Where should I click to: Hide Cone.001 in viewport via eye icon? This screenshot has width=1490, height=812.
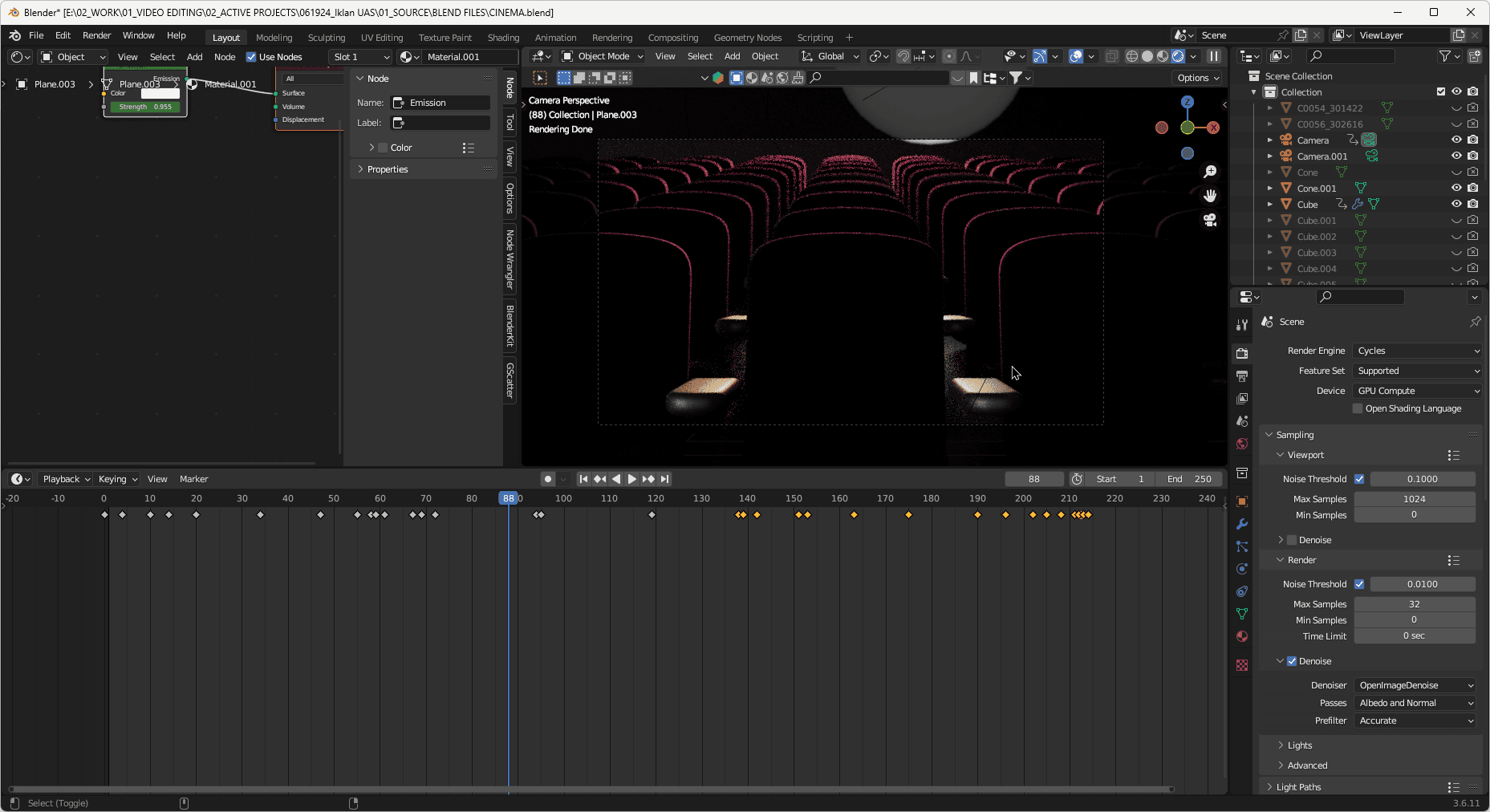coord(1456,188)
